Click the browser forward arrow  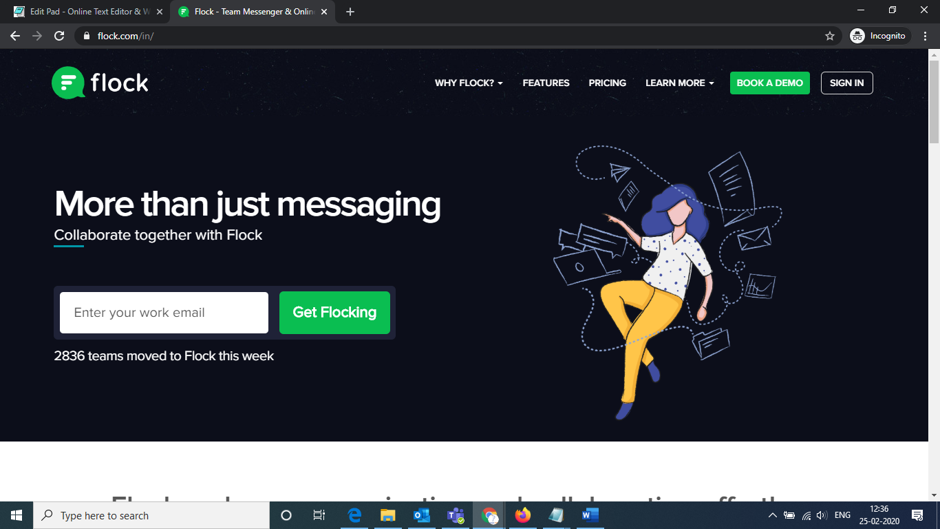click(x=37, y=36)
